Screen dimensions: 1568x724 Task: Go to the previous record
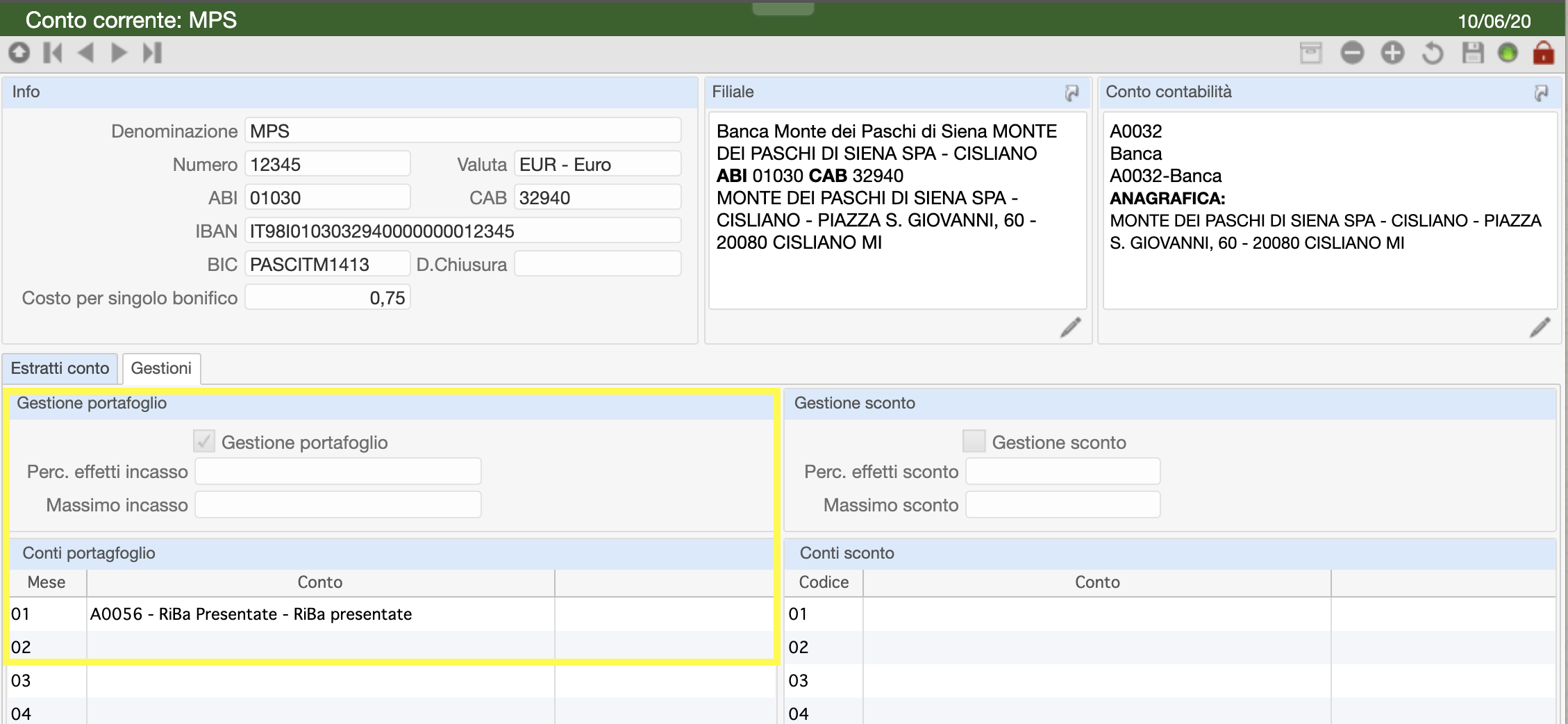click(x=85, y=53)
